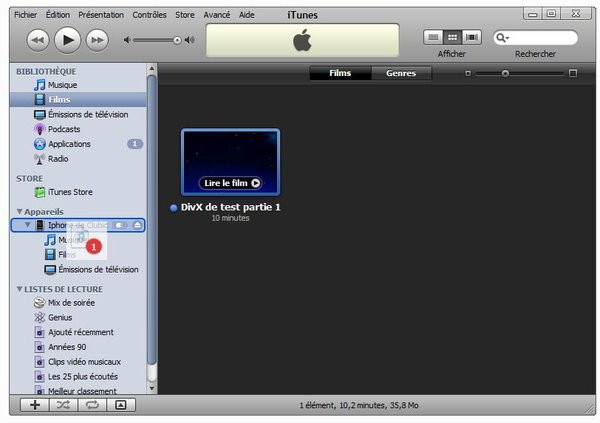Open the Store menu
This screenshot has height=423, width=600.
(x=185, y=15)
